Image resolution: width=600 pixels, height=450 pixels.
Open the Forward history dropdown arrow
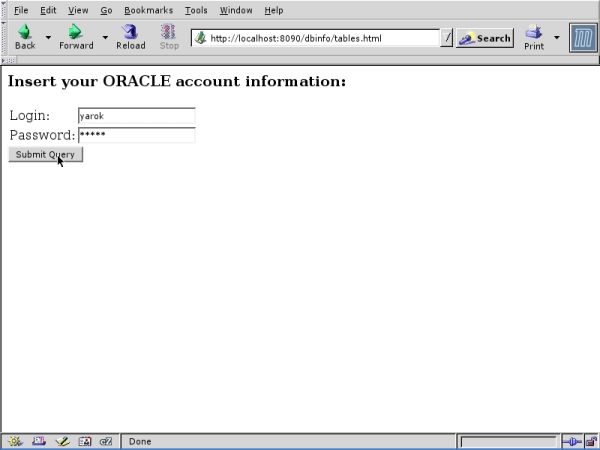point(105,38)
